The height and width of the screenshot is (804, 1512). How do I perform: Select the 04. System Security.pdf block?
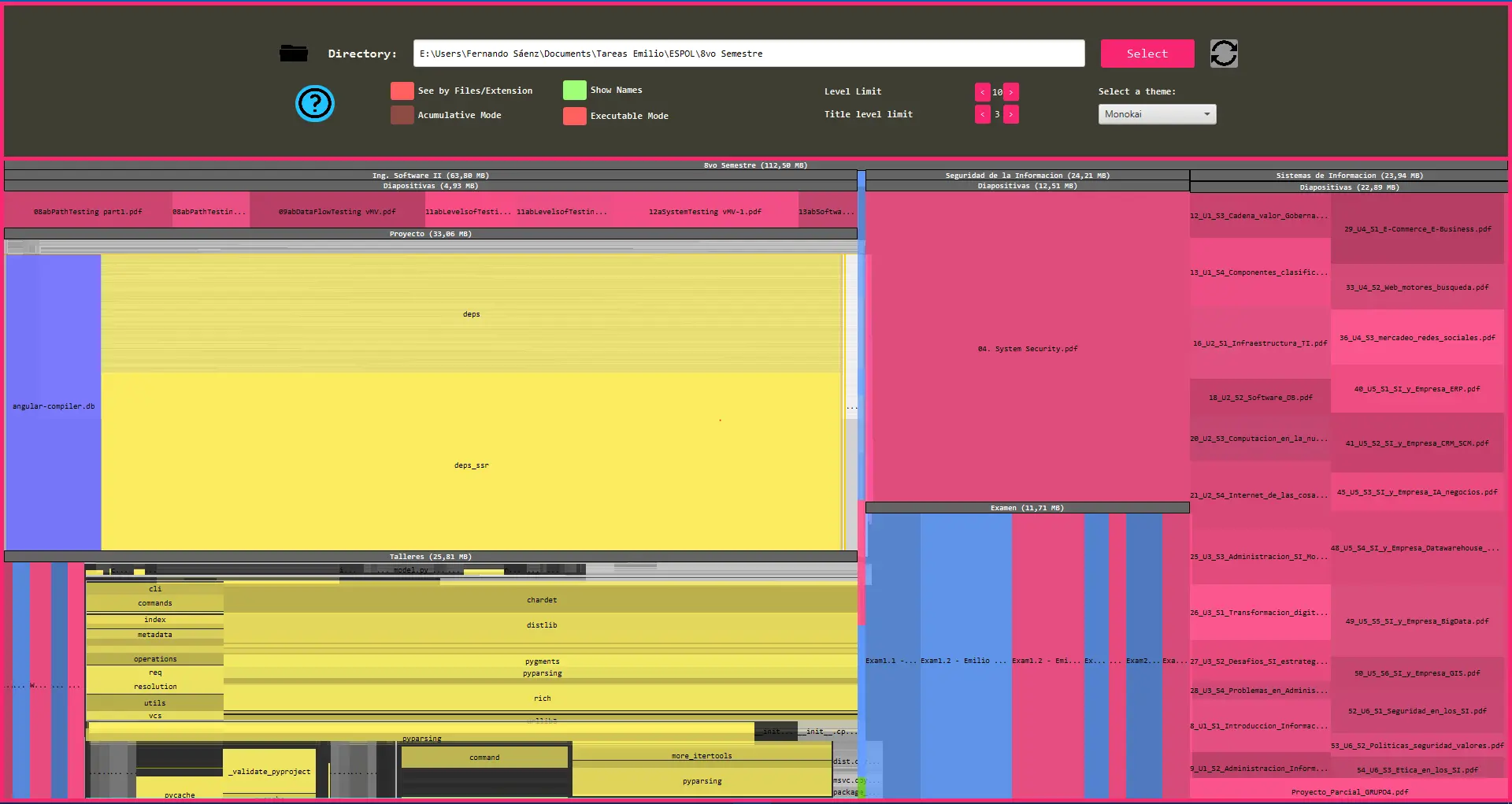click(x=1027, y=348)
